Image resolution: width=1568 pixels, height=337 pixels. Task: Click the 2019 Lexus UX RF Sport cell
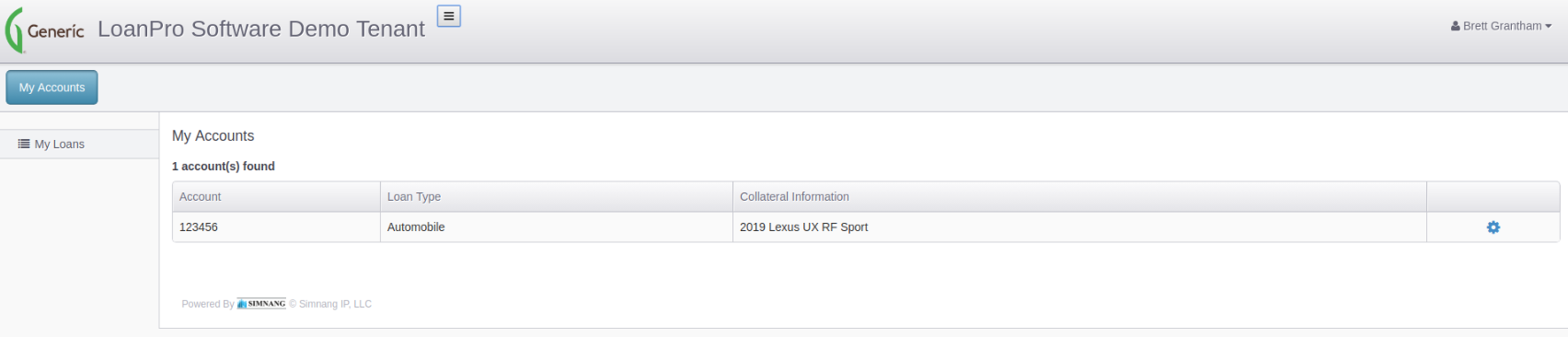pyautogui.click(x=1079, y=227)
